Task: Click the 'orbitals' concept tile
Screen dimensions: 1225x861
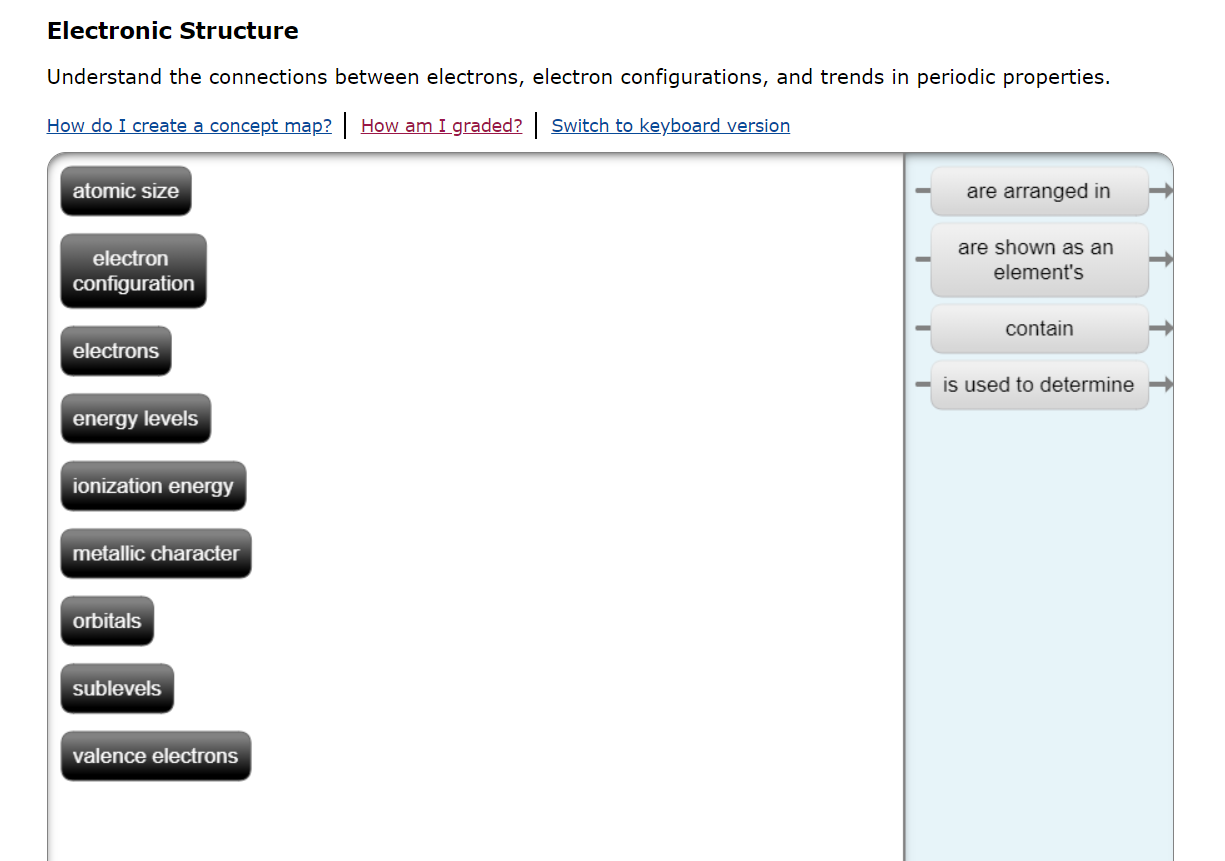Action: point(107,620)
